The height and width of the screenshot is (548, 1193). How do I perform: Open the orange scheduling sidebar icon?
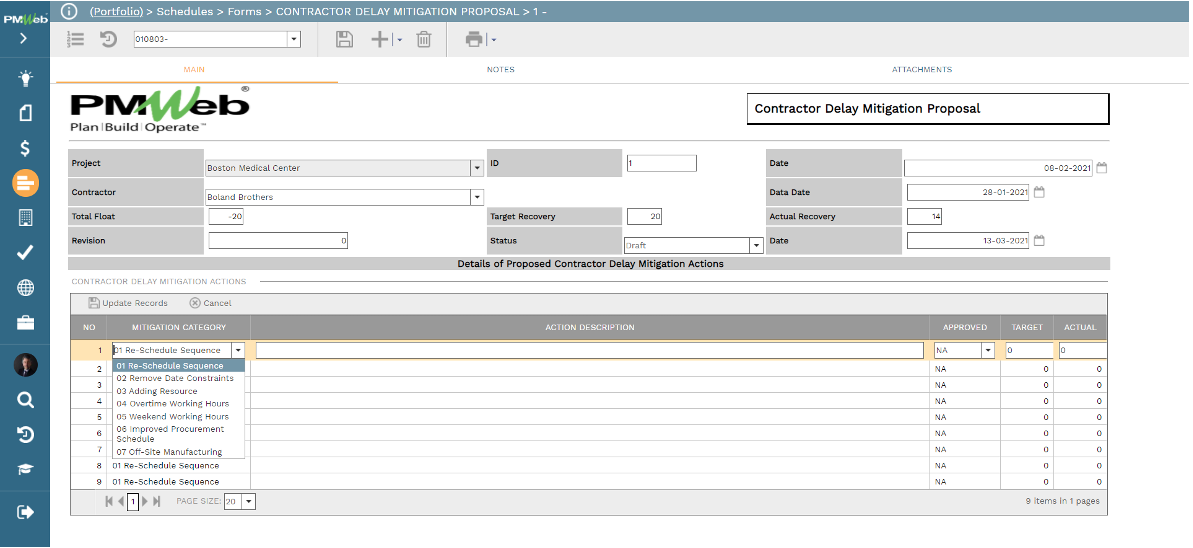tap(25, 183)
